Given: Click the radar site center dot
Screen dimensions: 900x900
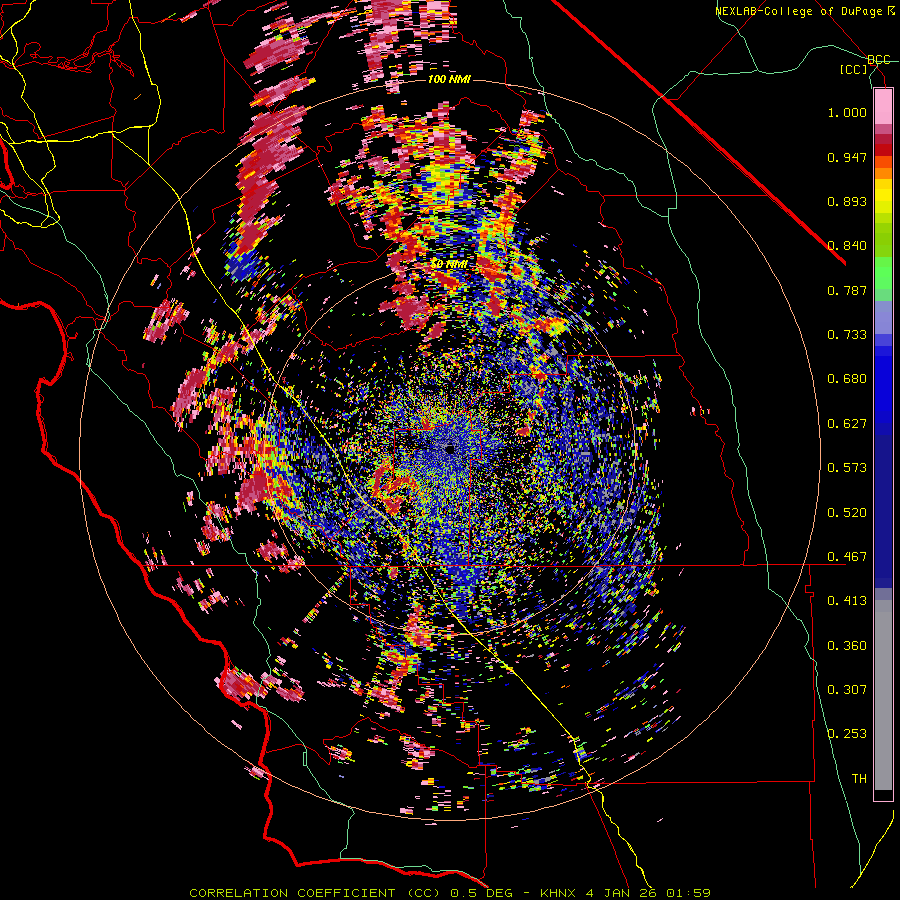Looking at the screenshot, I should pos(449,449).
